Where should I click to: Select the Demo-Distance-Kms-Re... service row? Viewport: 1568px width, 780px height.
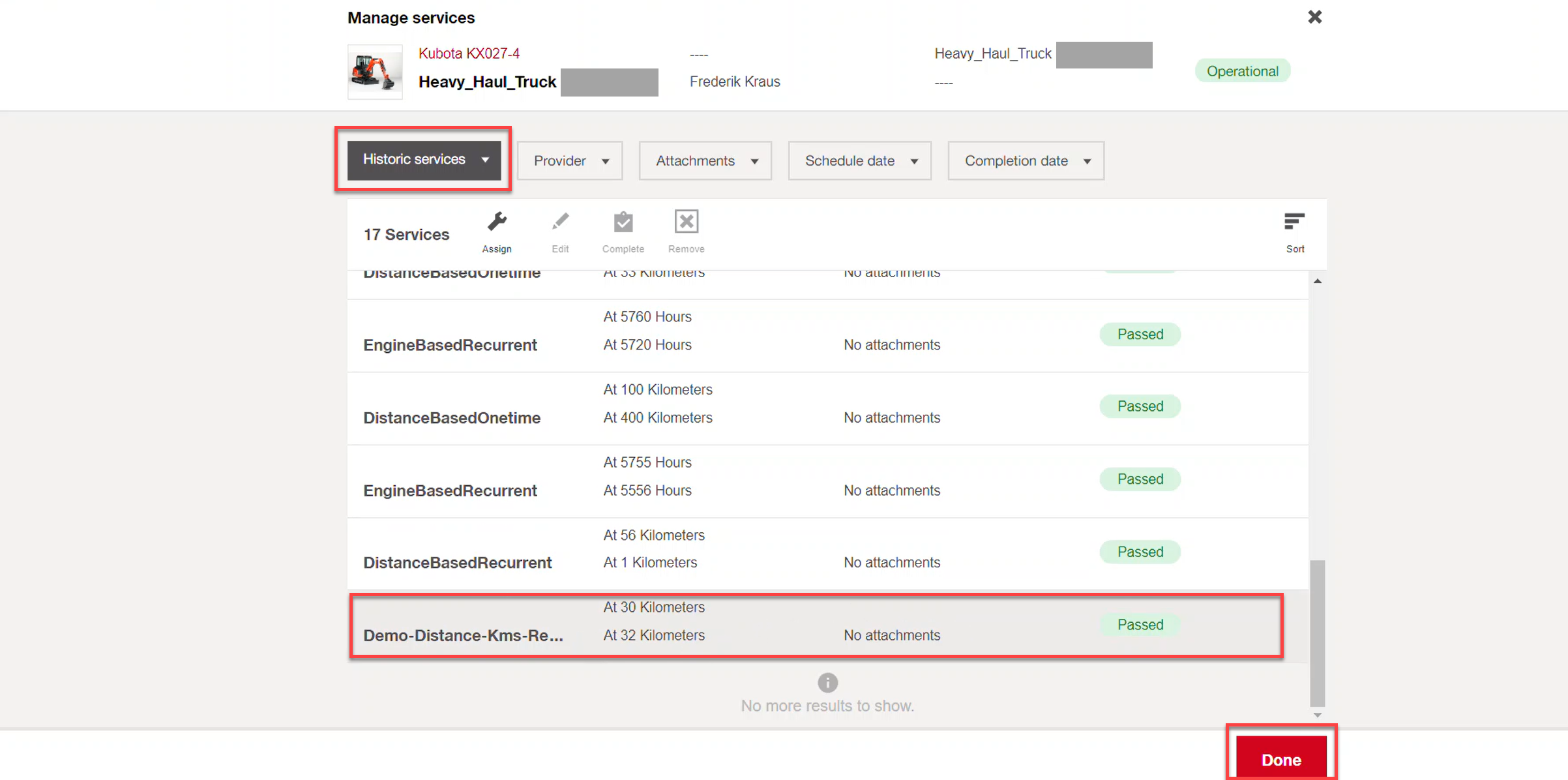tap(817, 625)
